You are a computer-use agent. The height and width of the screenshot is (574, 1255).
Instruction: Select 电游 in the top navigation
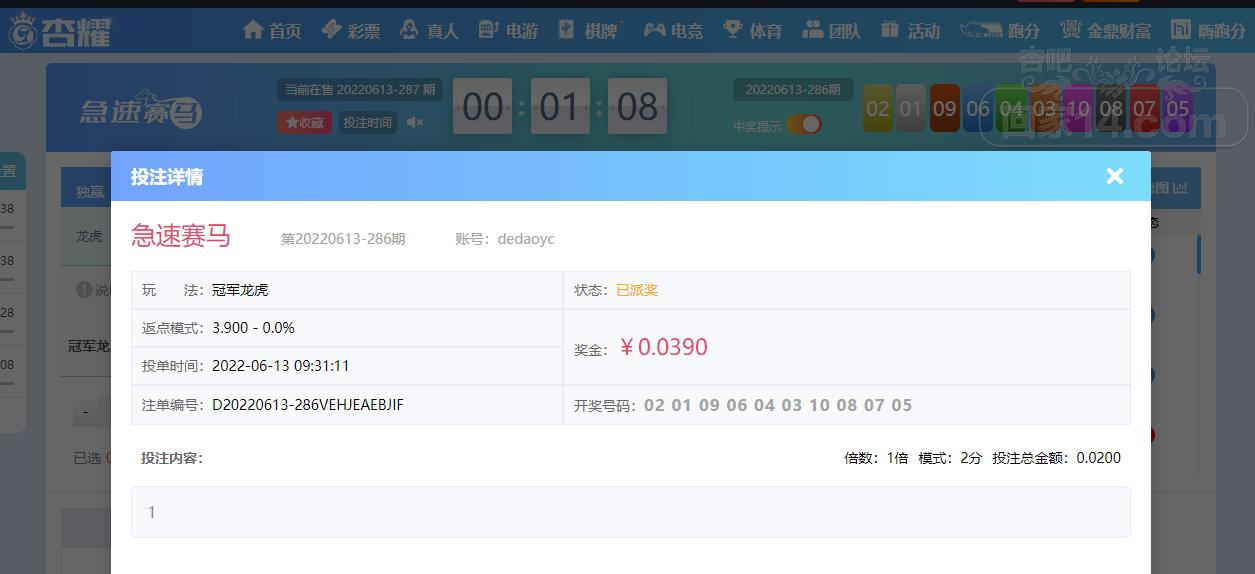(508, 30)
